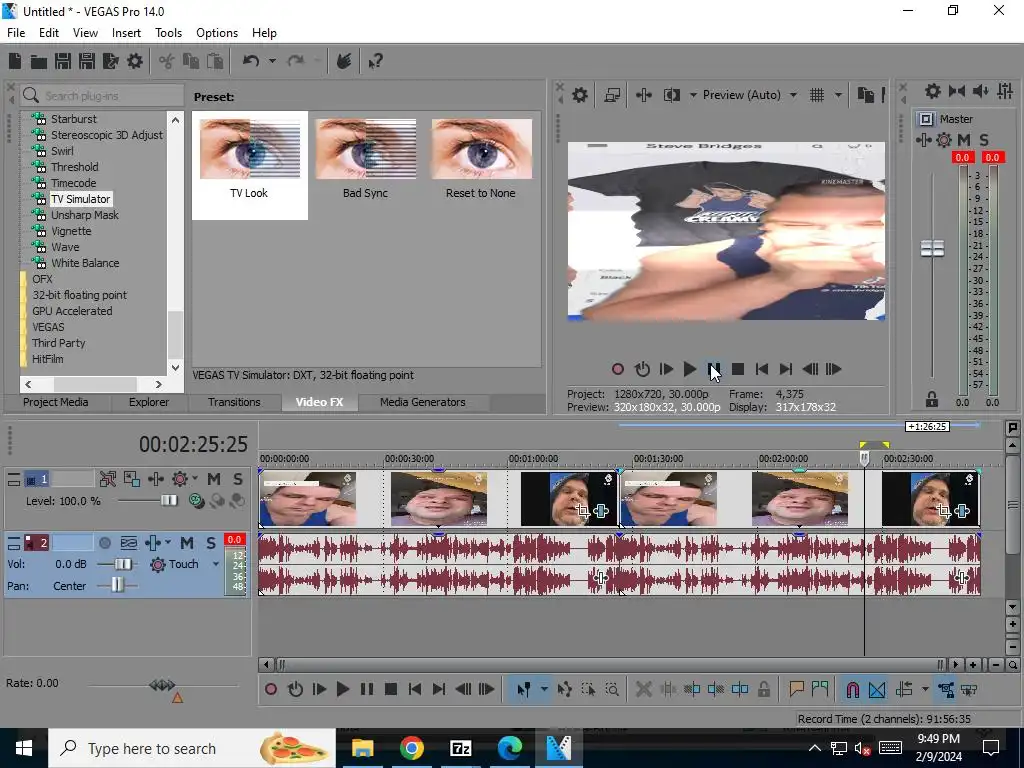The height and width of the screenshot is (768, 1024).
Task: Open Split Screen View dropdown arrow
Action: point(693,95)
